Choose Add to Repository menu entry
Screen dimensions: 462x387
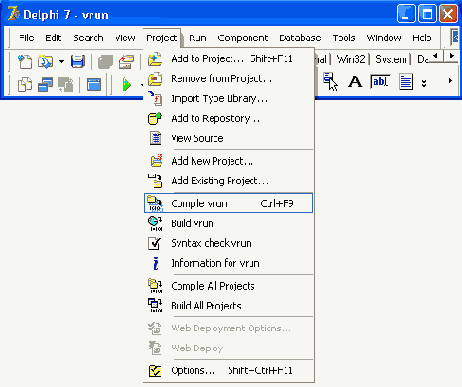tap(229, 119)
